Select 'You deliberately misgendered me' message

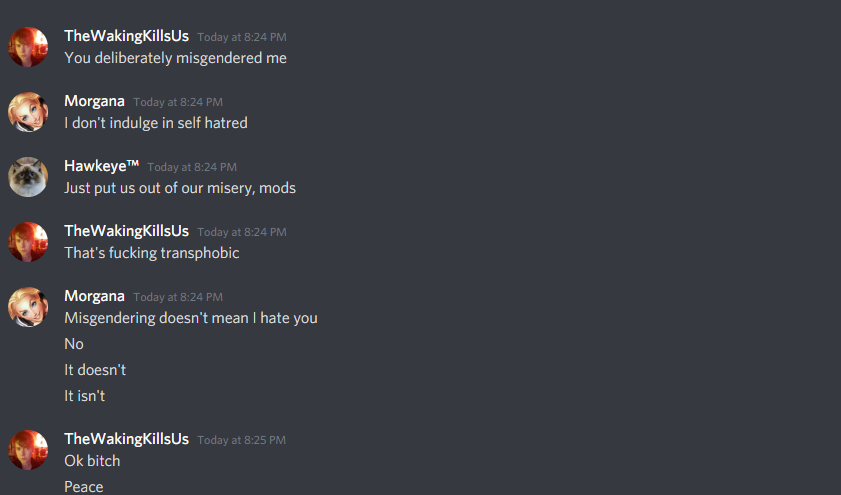coord(175,58)
